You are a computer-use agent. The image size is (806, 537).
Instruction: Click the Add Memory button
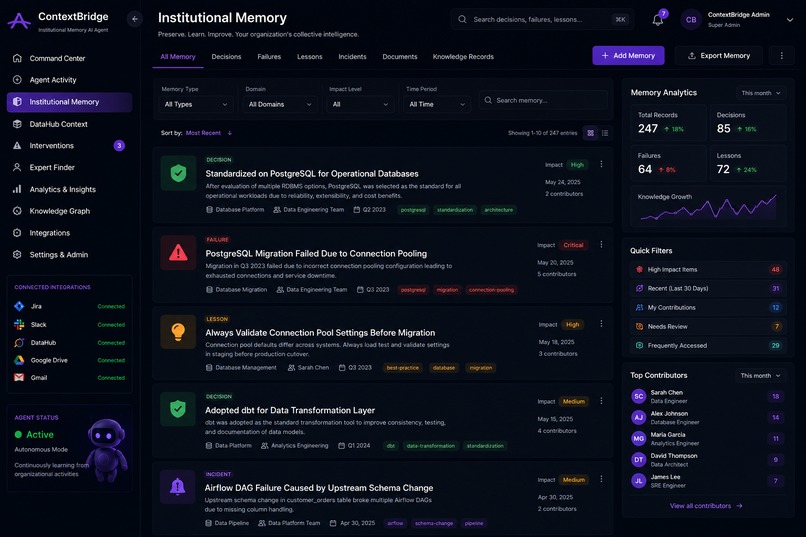[628, 55]
